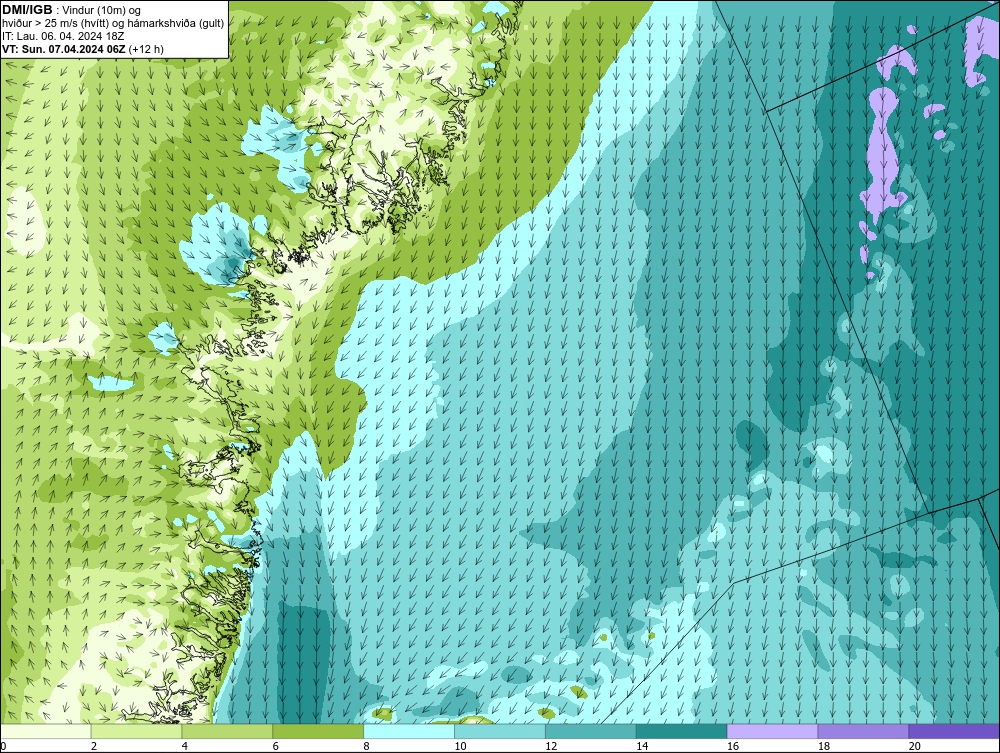Click the 10–12 m/s light teal legend swatch

click(500, 731)
